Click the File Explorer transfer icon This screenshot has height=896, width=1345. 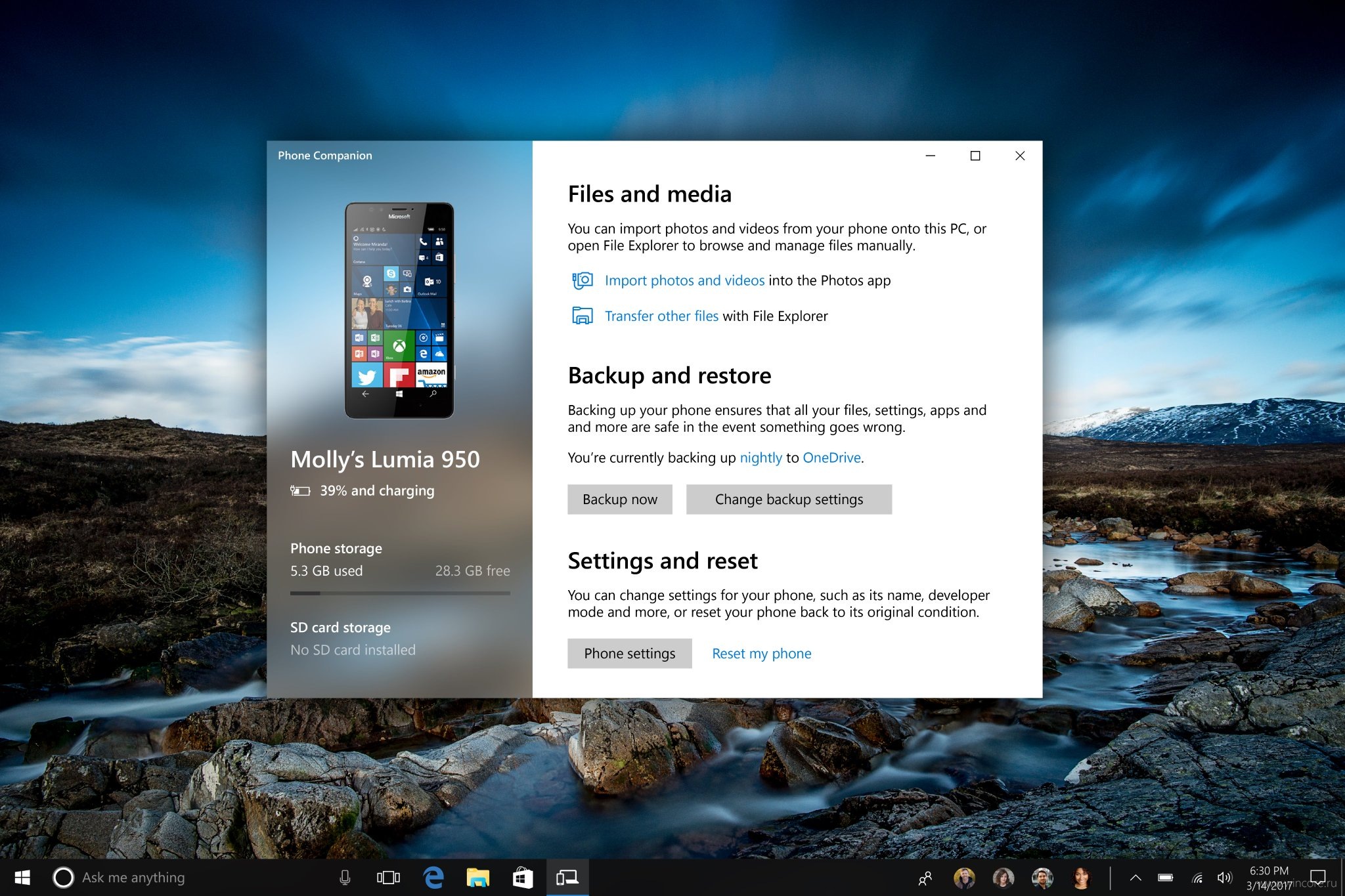pos(582,316)
